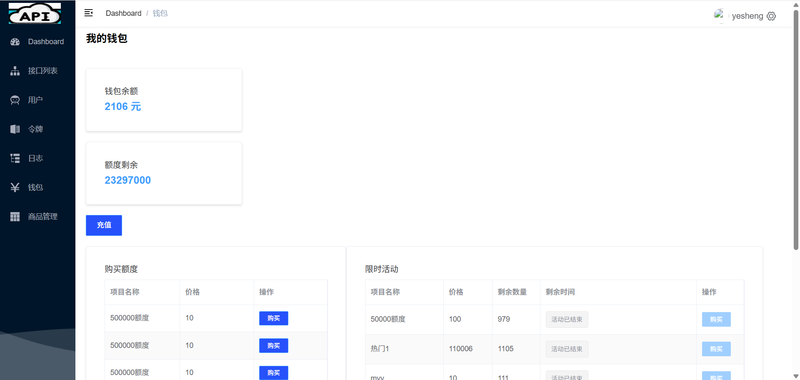Viewport: 800px width, 380px height.
Task: Click the 接口列表 tree icon
Action: 15,71
